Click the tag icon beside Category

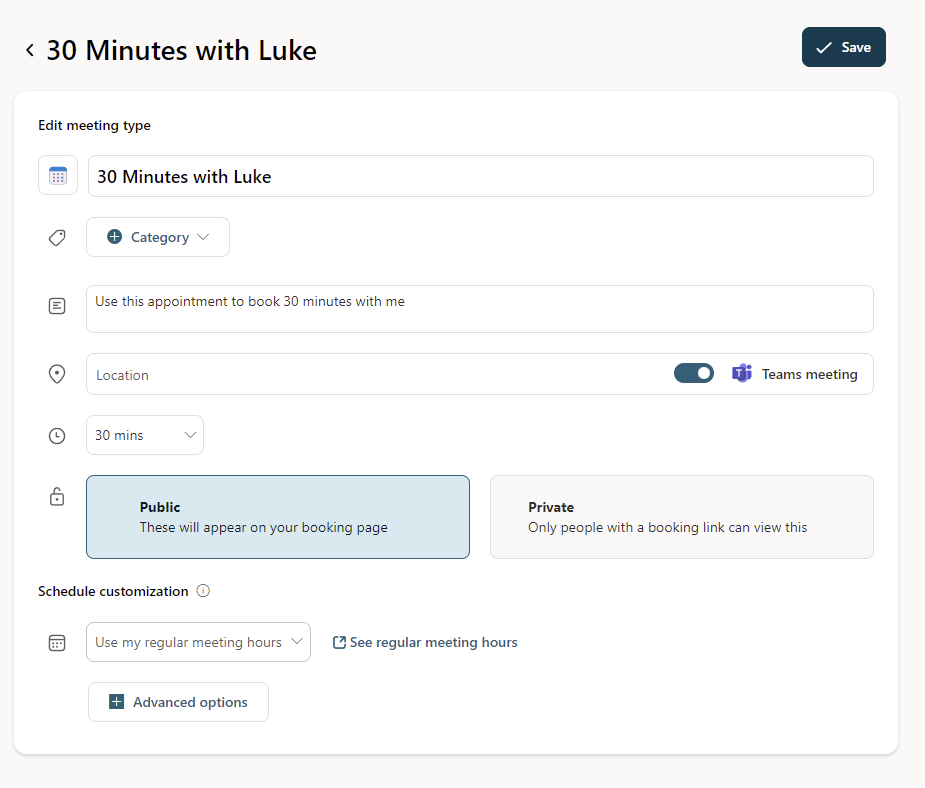point(57,238)
